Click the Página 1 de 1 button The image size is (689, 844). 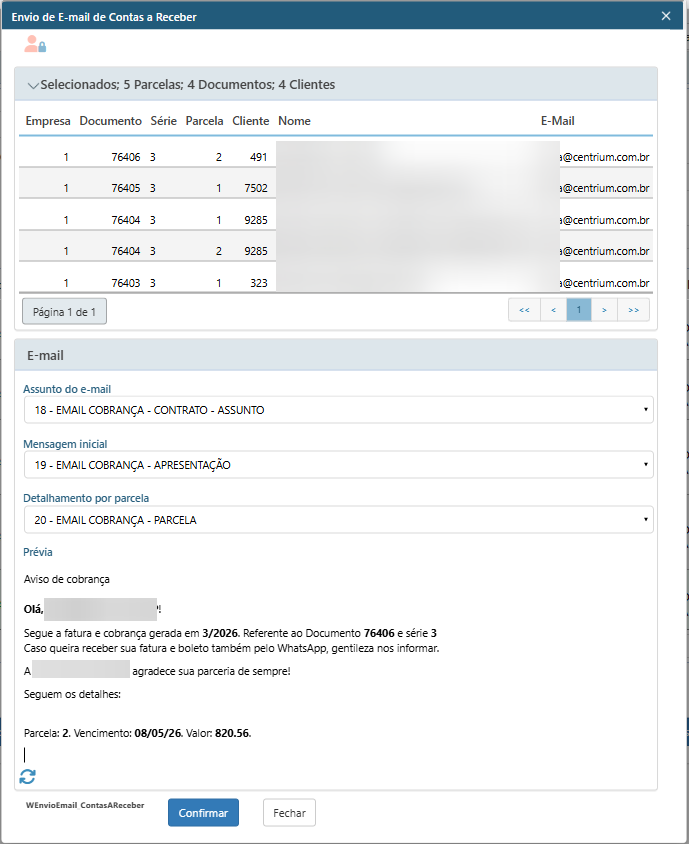pos(64,312)
